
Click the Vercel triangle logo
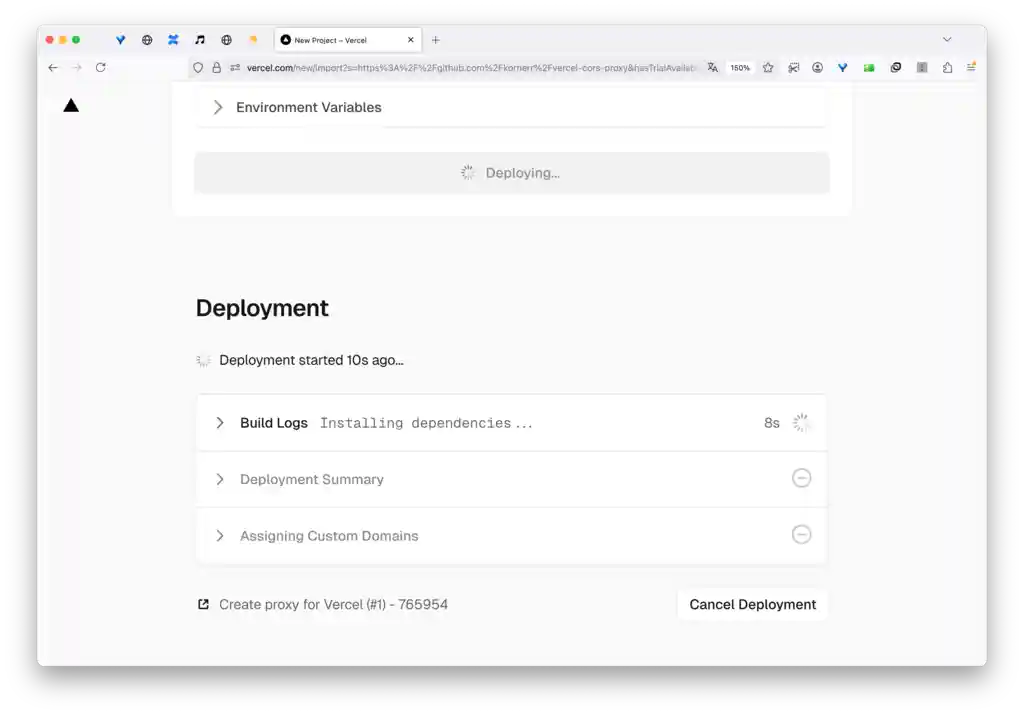click(x=71, y=106)
